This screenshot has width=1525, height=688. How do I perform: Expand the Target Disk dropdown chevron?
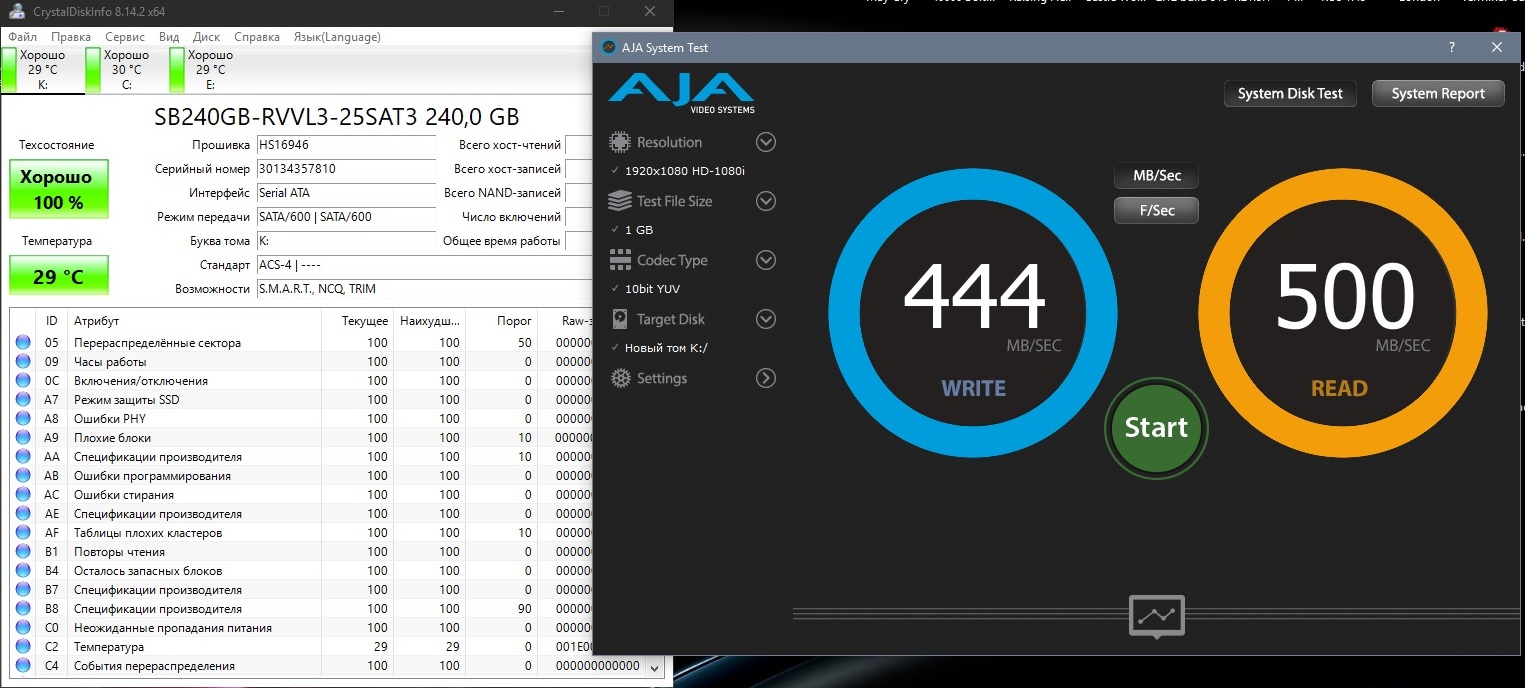(766, 319)
